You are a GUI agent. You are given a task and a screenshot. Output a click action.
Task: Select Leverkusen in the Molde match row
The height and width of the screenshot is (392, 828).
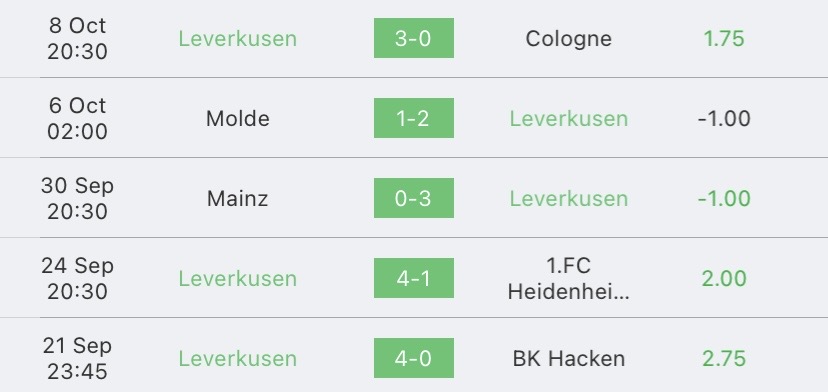[x=569, y=118]
